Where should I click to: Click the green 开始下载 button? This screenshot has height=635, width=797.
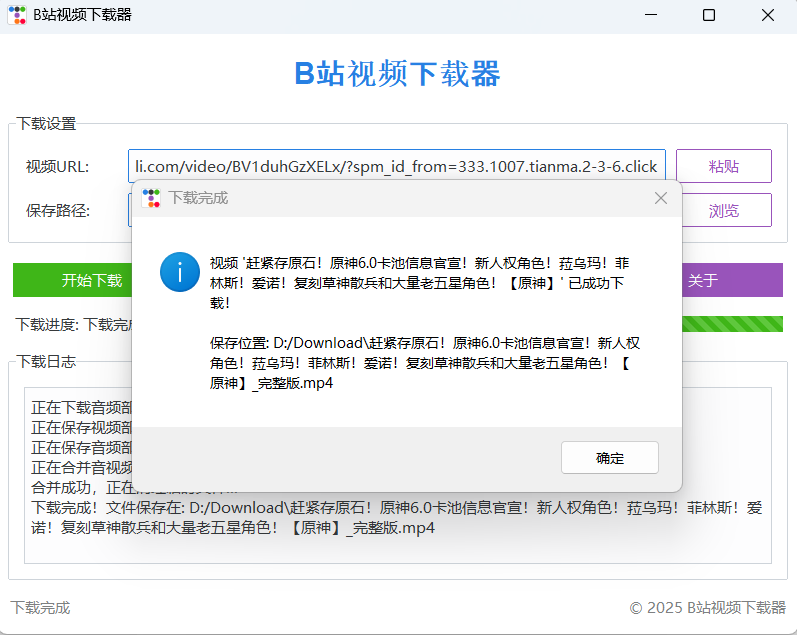click(73, 280)
